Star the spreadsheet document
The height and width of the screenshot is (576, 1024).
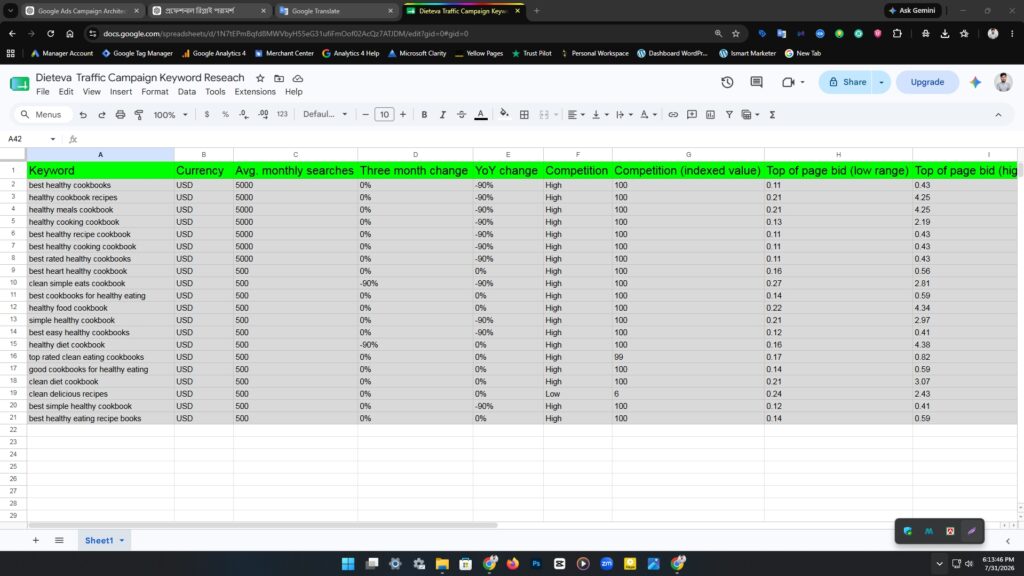tap(260, 78)
